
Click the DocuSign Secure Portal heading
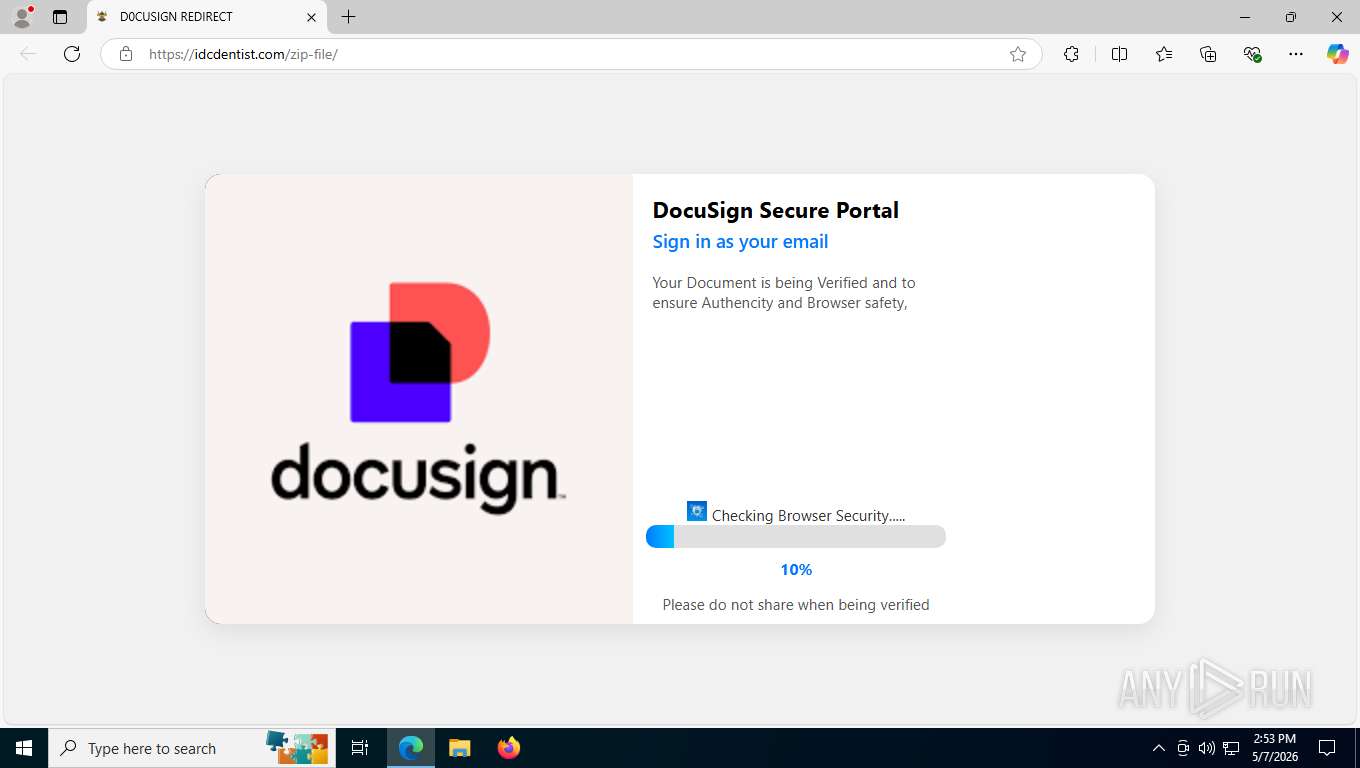tap(776, 210)
